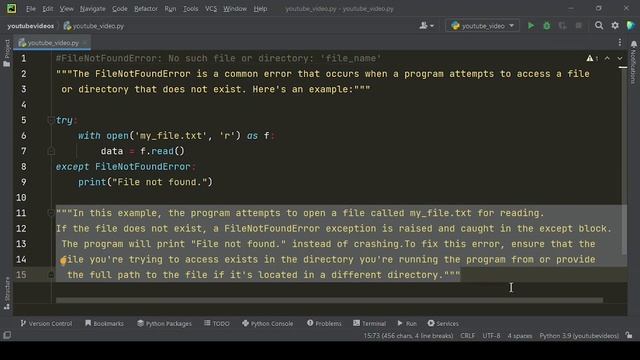Toggle file read-only lock icon

tap(629, 336)
